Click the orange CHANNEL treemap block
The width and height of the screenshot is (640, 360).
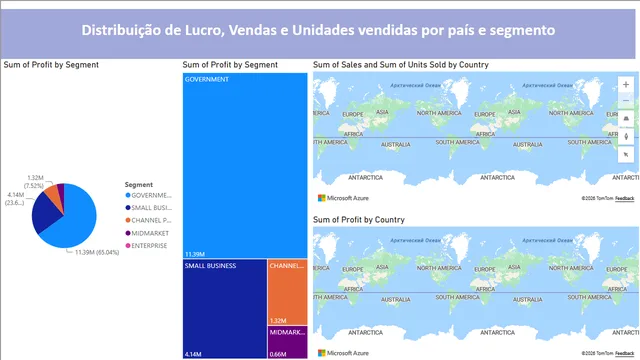[287, 292]
